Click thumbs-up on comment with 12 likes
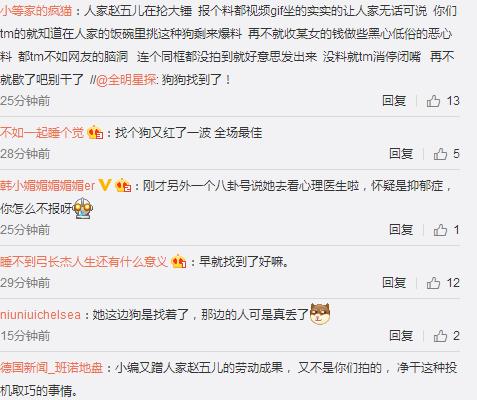The height and width of the screenshot is (400, 477). [433, 283]
